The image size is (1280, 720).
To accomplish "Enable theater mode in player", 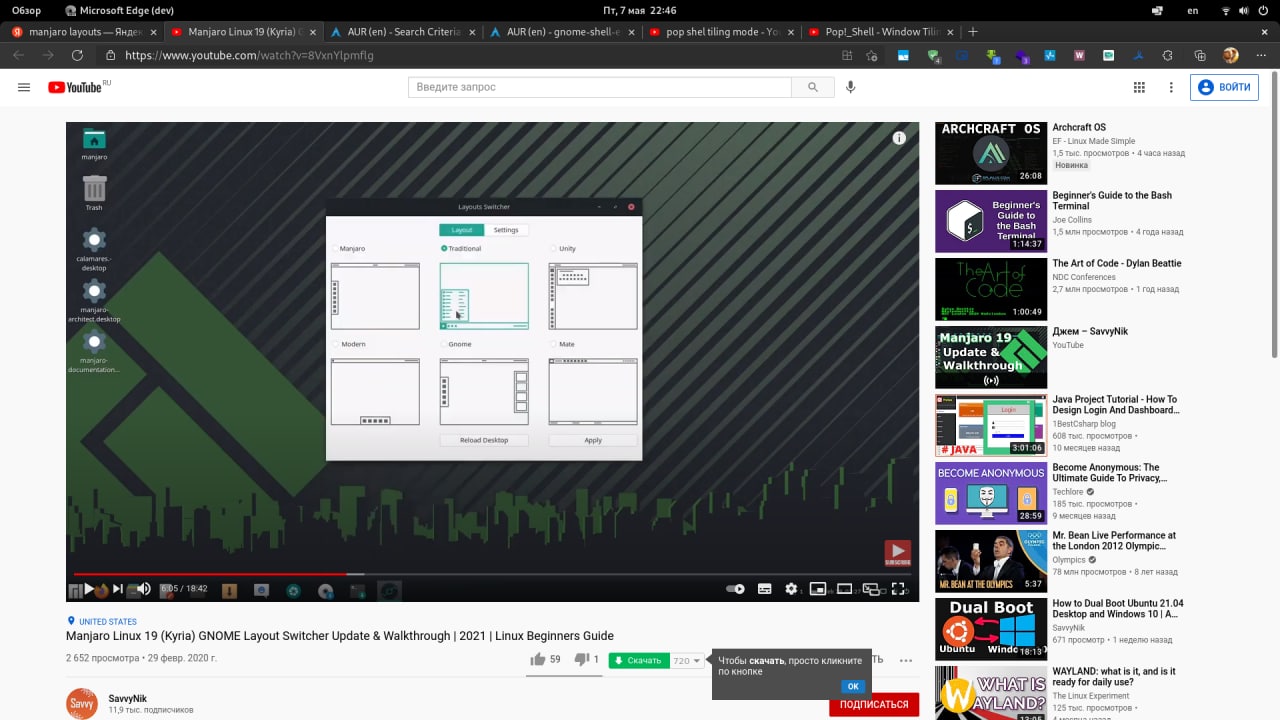I will (845, 589).
